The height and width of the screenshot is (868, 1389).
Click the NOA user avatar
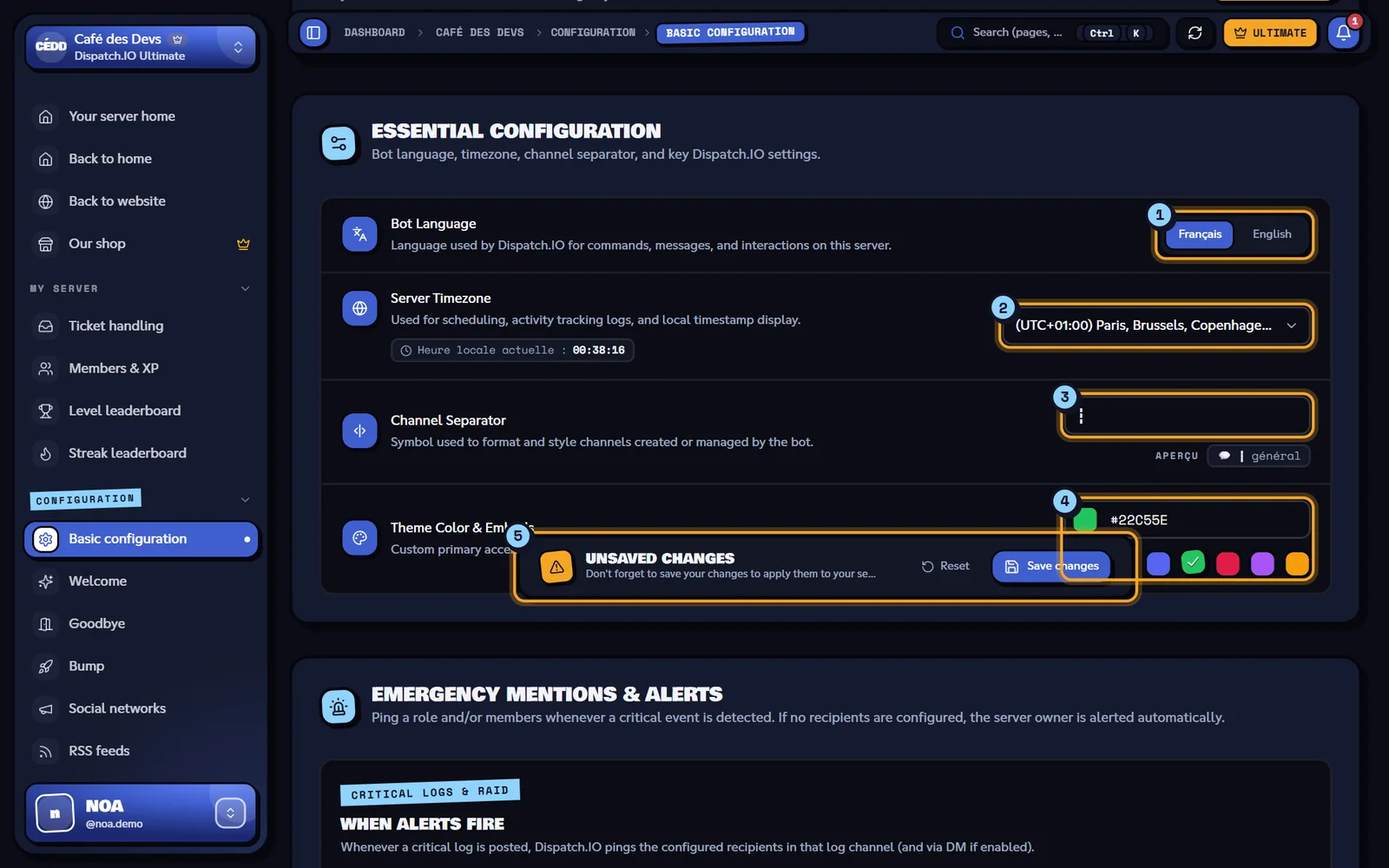coord(55,813)
